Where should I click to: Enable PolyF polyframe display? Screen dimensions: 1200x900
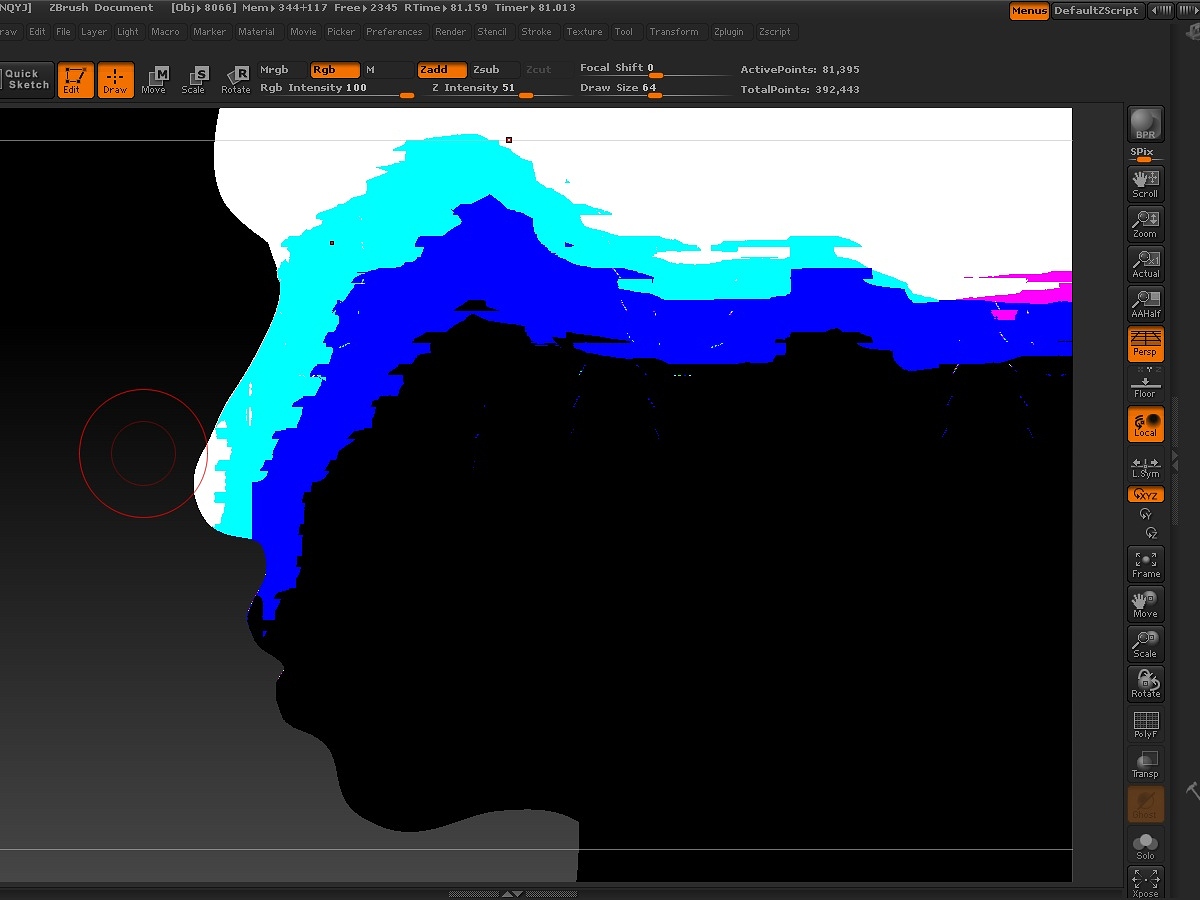pos(1145,724)
